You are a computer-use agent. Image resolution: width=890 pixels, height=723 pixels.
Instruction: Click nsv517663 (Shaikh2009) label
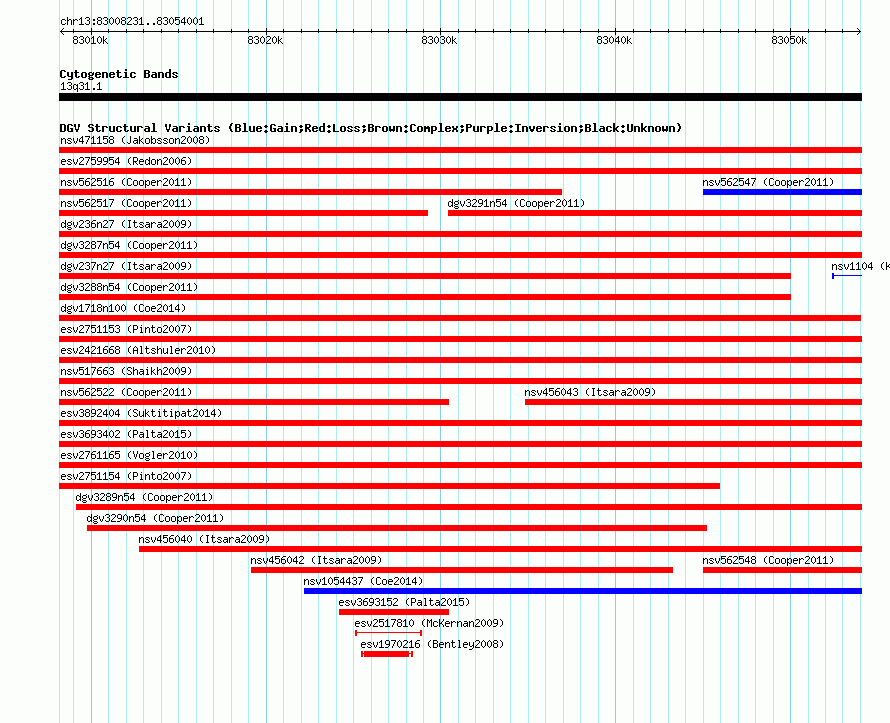coord(127,371)
